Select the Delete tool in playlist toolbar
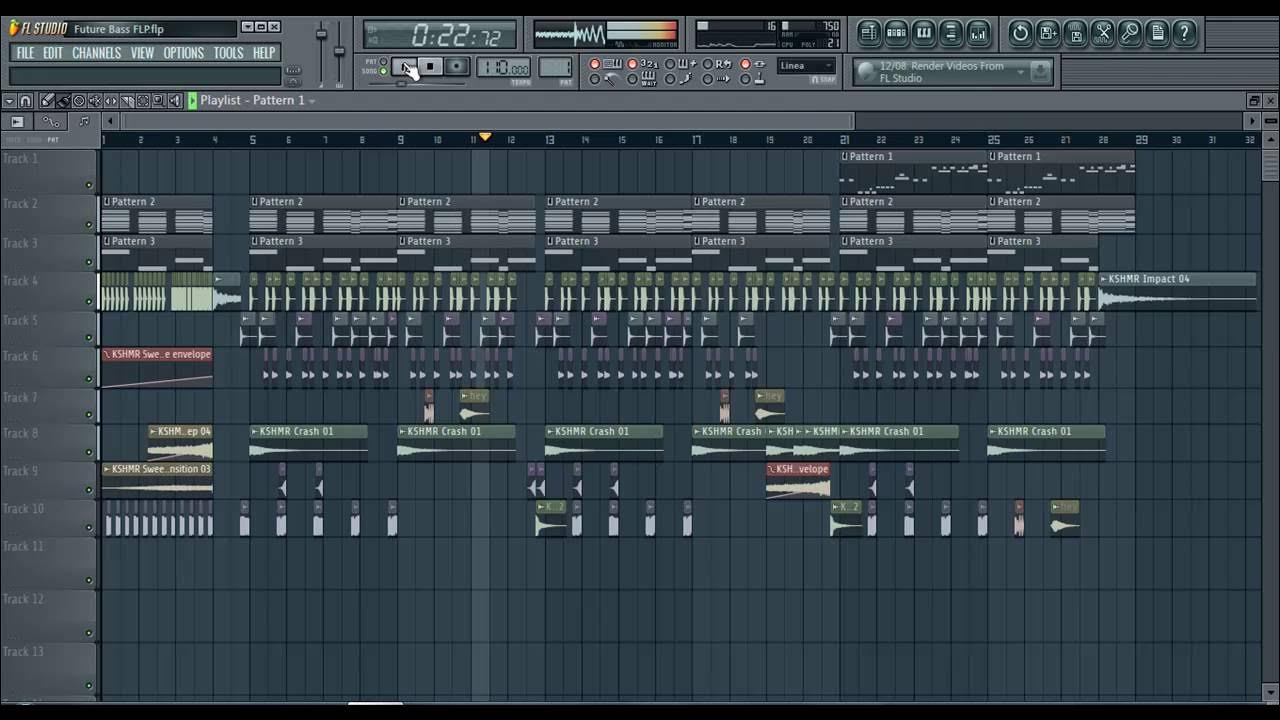 coord(79,101)
